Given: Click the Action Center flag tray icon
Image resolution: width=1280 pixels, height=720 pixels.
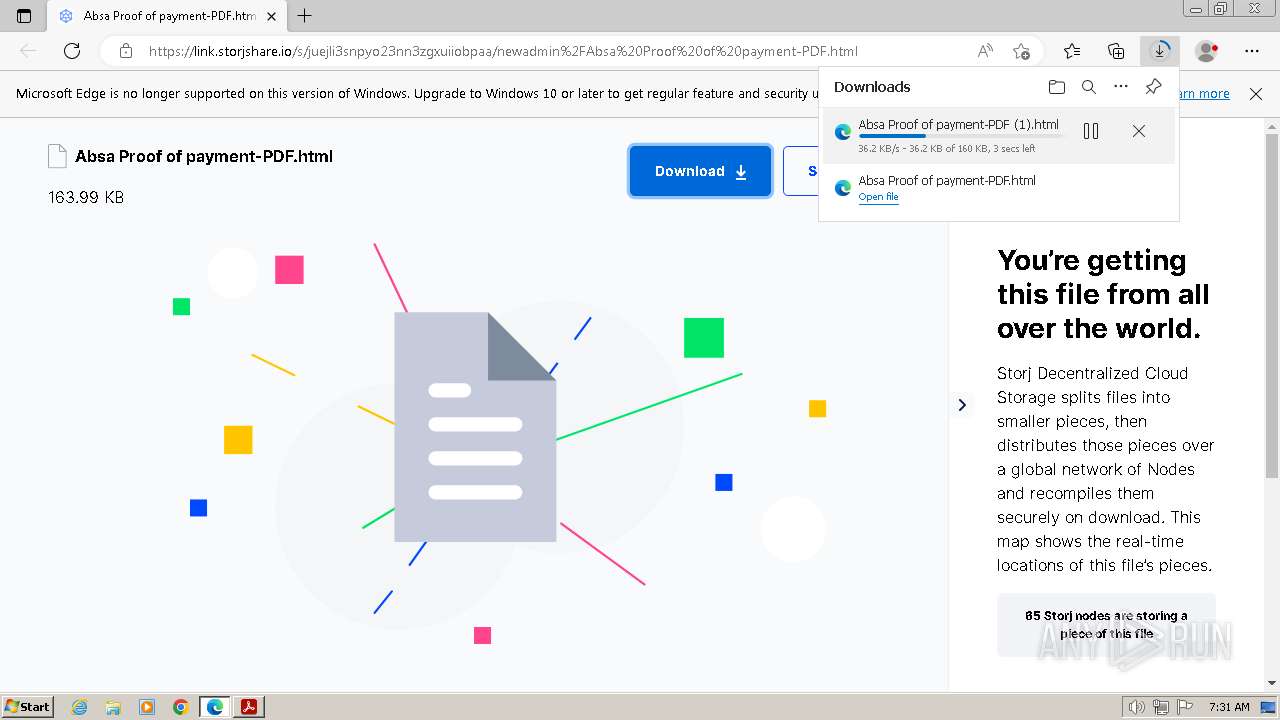Looking at the screenshot, I should [1185, 707].
